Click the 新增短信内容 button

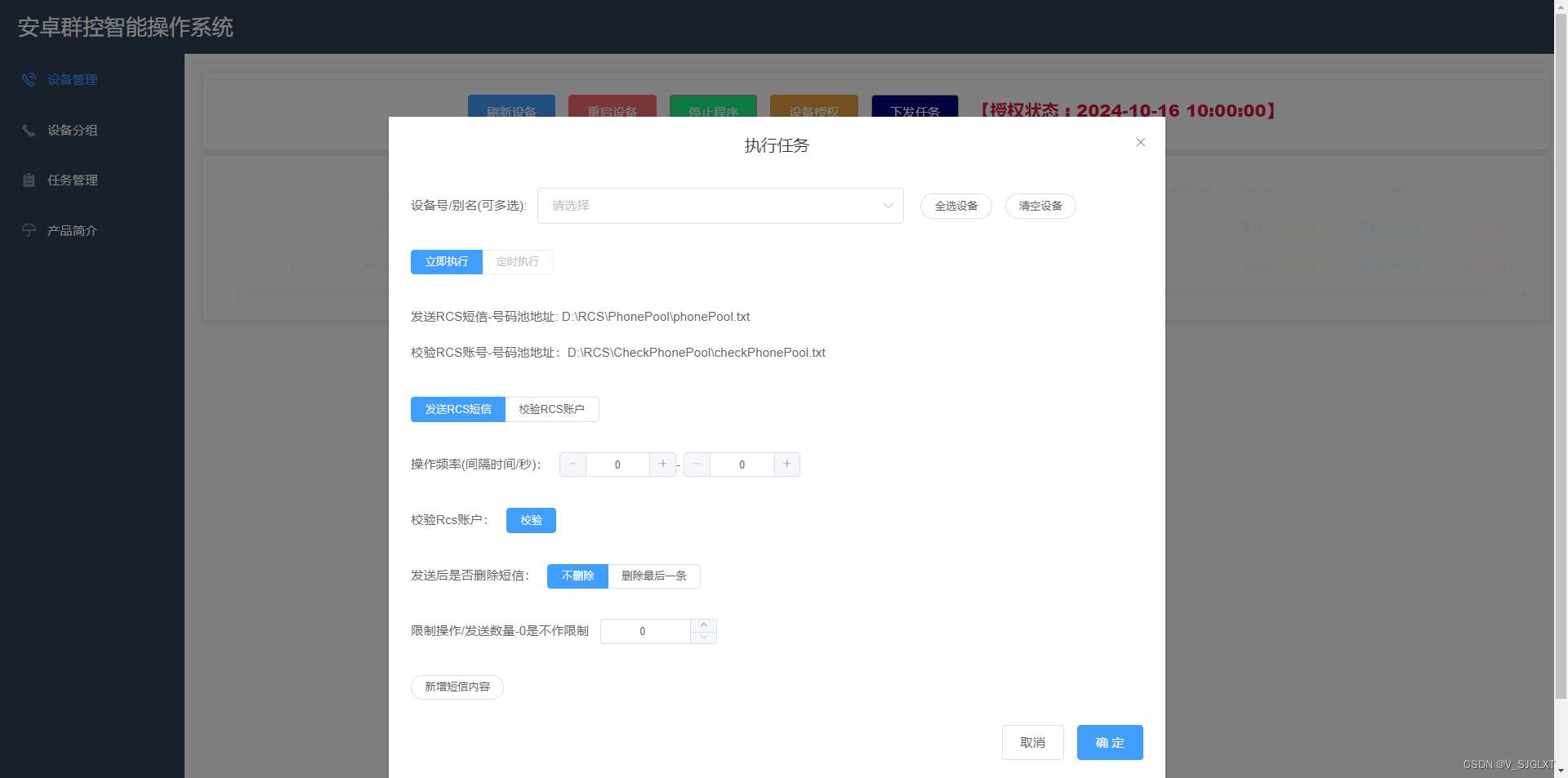click(x=457, y=687)
